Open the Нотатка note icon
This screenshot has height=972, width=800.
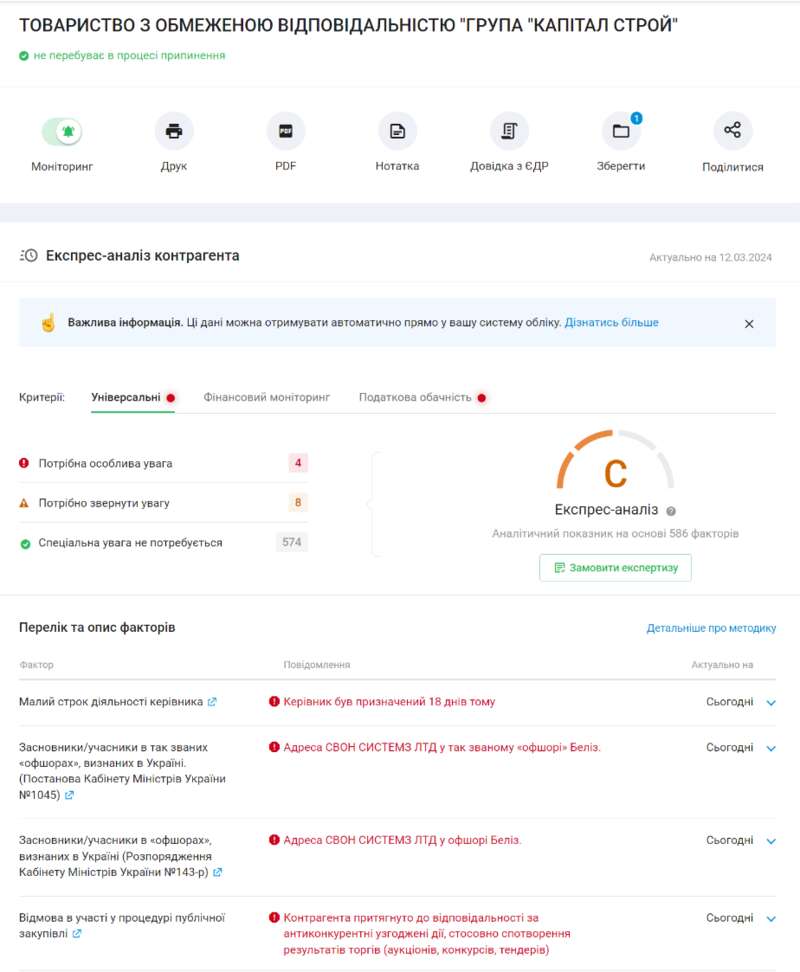click(397, 131)
